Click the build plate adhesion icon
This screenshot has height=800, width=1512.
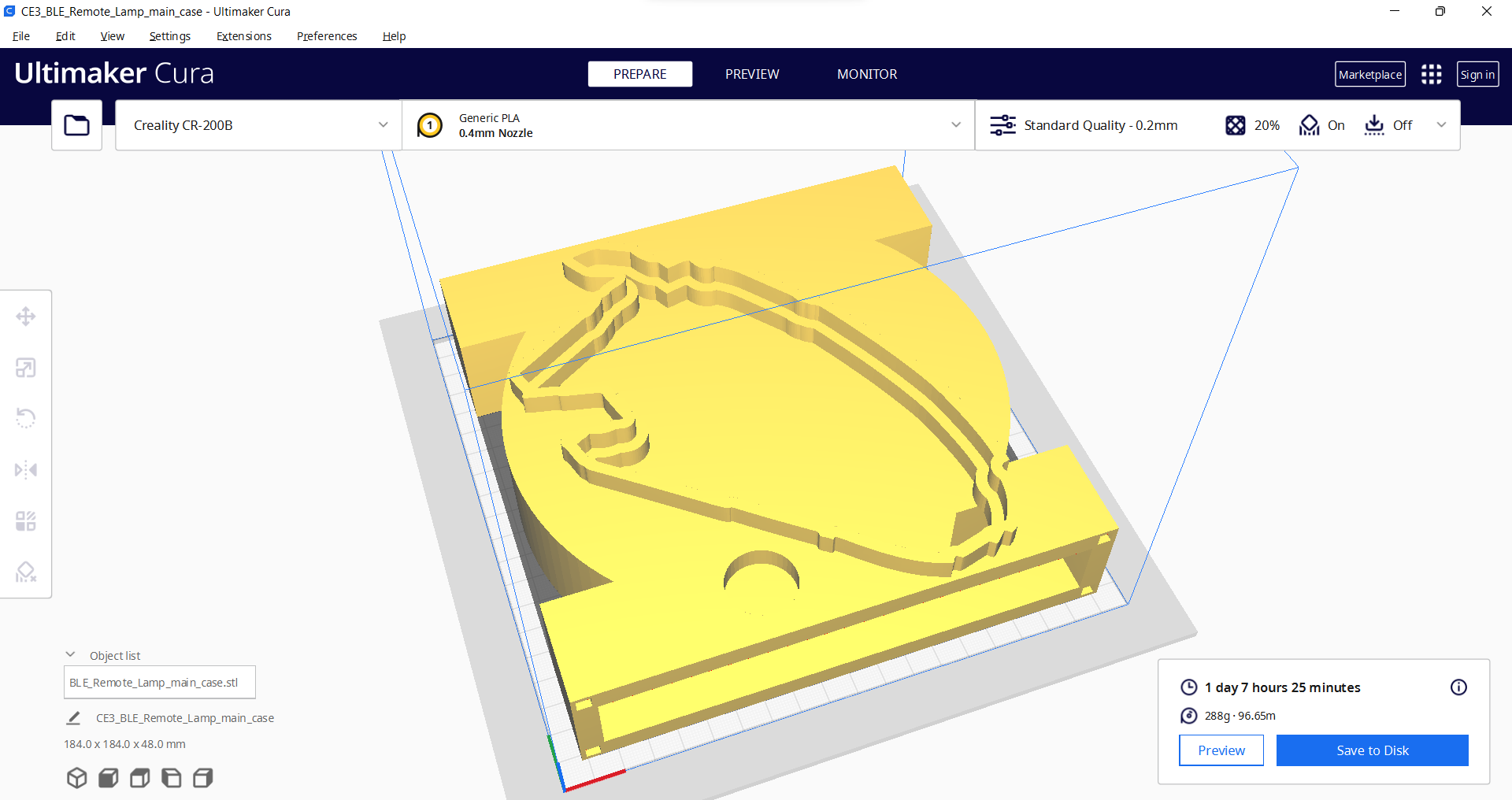pyautogui.click(x=1374, y=125)
